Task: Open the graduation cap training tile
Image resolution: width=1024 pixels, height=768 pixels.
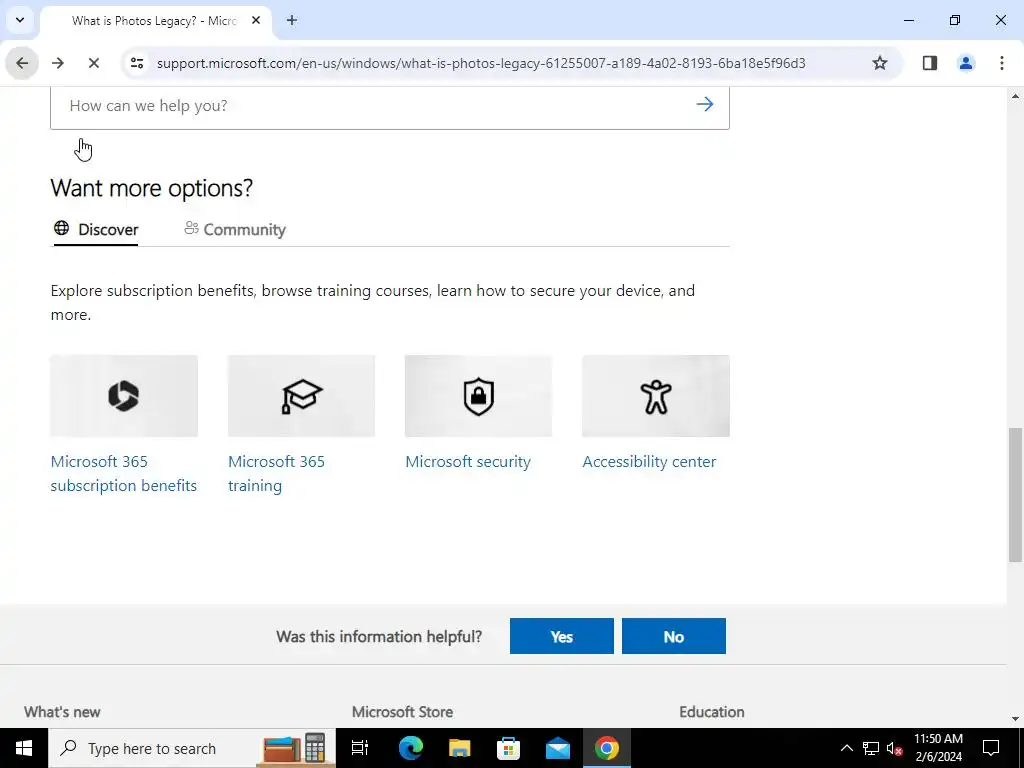Action: click(301, 396)
